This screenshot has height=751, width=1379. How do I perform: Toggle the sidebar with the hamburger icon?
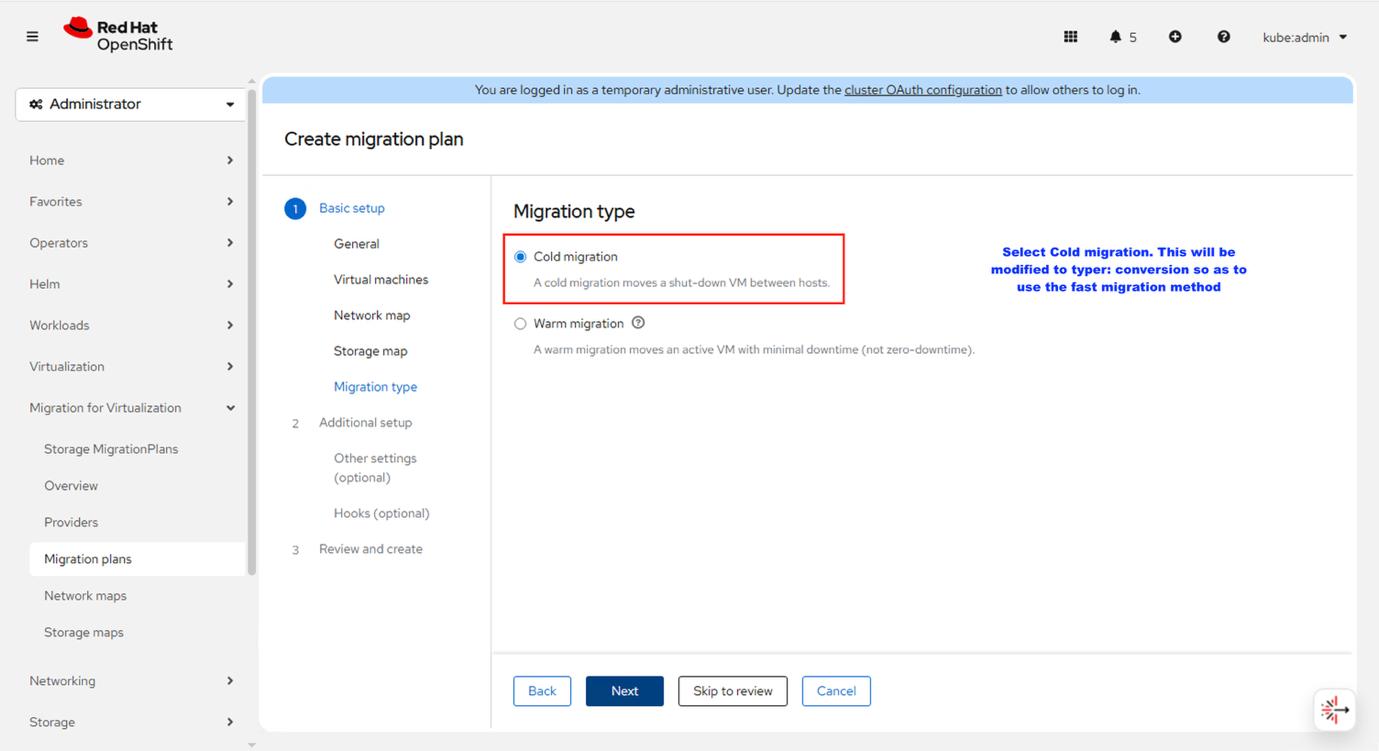[32, 36]
